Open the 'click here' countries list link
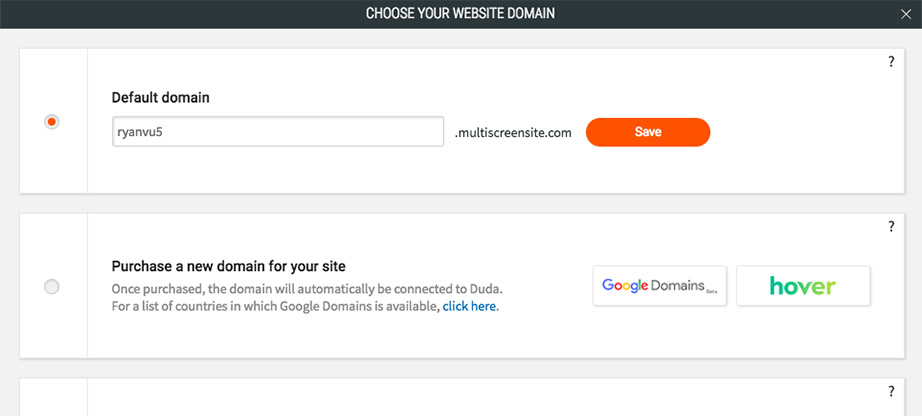Screen dimensions: 922x416 [469, 307]
